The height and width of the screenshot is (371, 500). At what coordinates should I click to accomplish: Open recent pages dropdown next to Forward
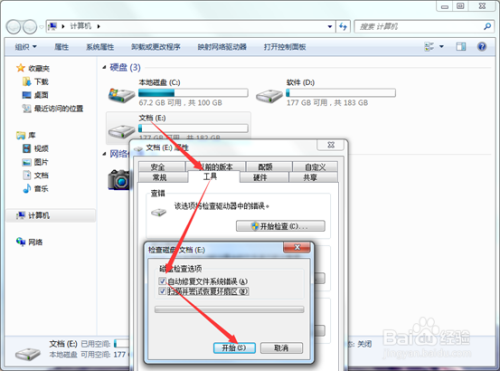tap(41, 27)
